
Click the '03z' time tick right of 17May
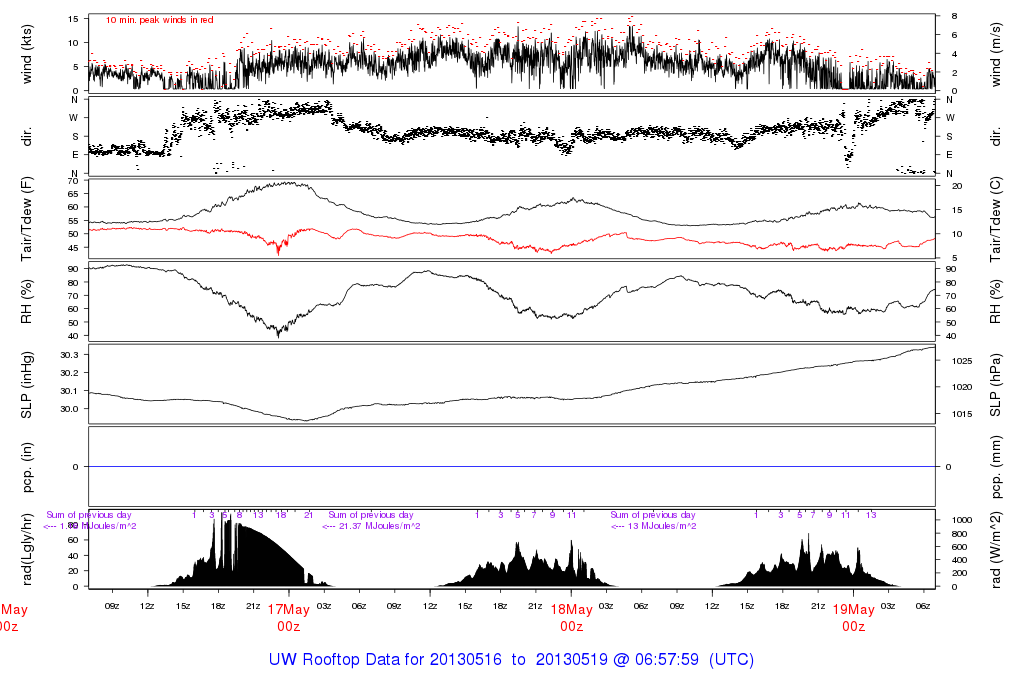pos(324,606)
